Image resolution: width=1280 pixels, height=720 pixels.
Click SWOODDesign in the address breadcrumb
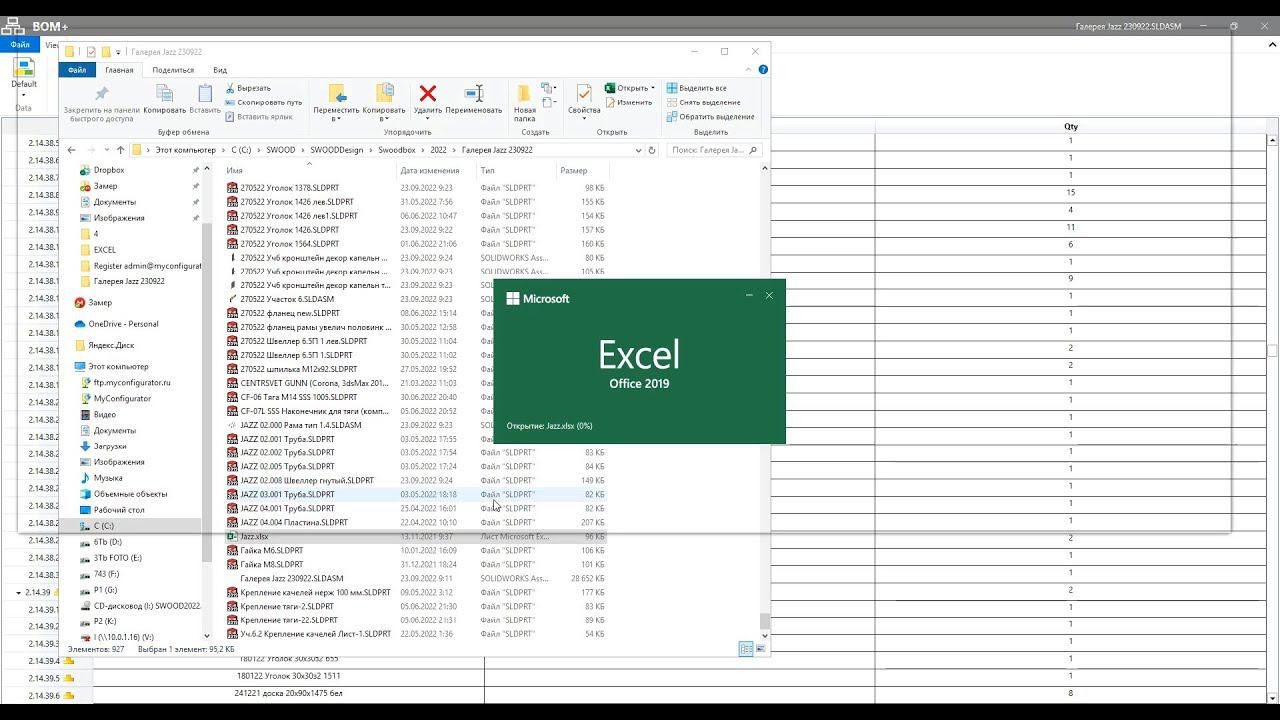336,150
